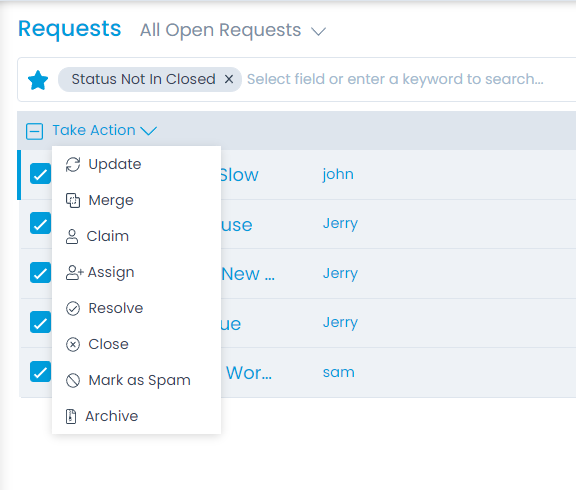Click the Requests page heading

[70, 29]
